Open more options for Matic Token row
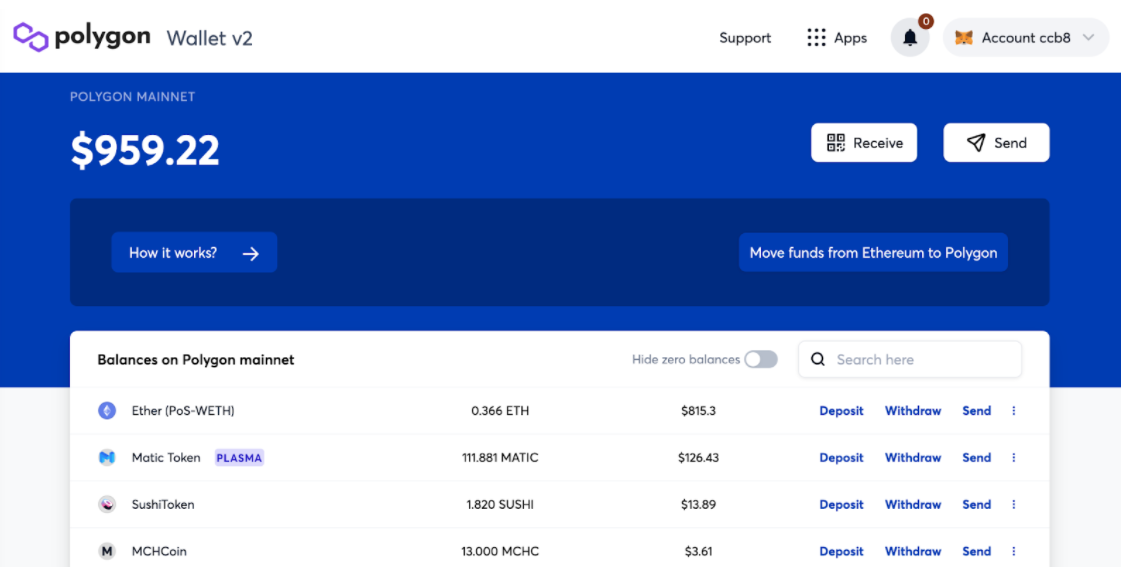Screen dimensions: 1121x567 point(1014,458)
